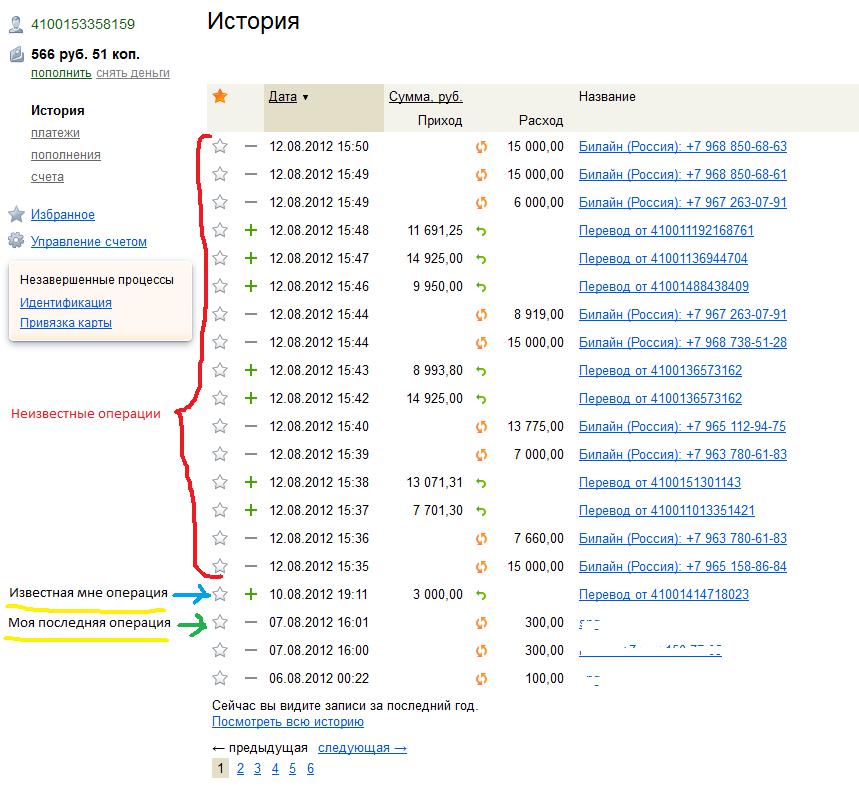859x792 pixels.
Task: Click reply arrow icon for 3 000,00 income
Action: tap(481, 595)
